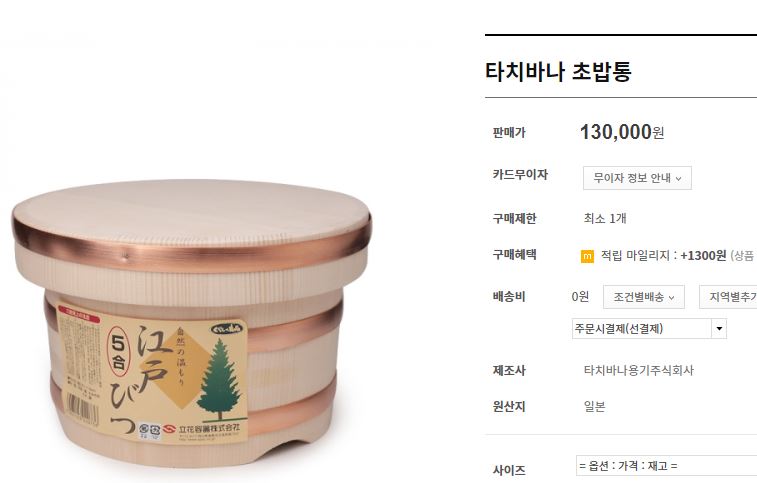This screenshot has height=483, width=757.
Task: Click the red-circled 5合 mark on label
Action: pos(119,352)
